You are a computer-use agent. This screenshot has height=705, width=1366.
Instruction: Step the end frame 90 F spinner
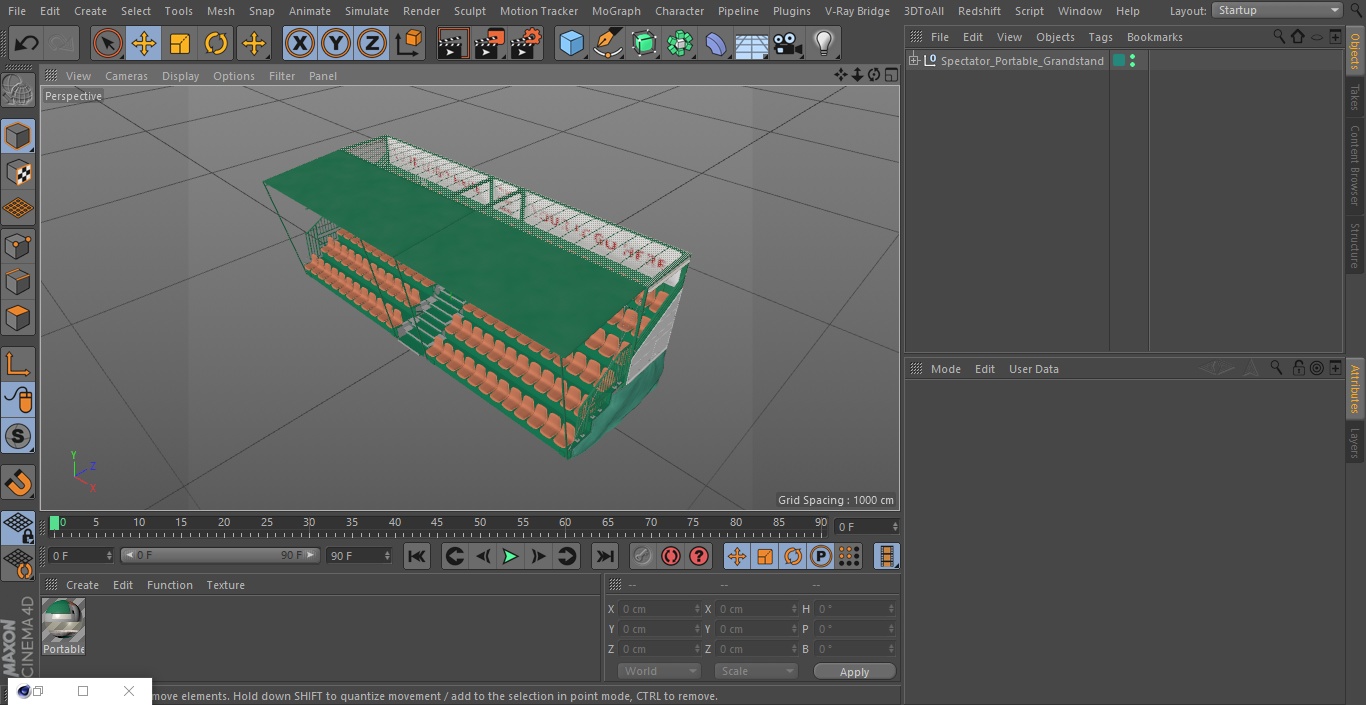point(386,555)
